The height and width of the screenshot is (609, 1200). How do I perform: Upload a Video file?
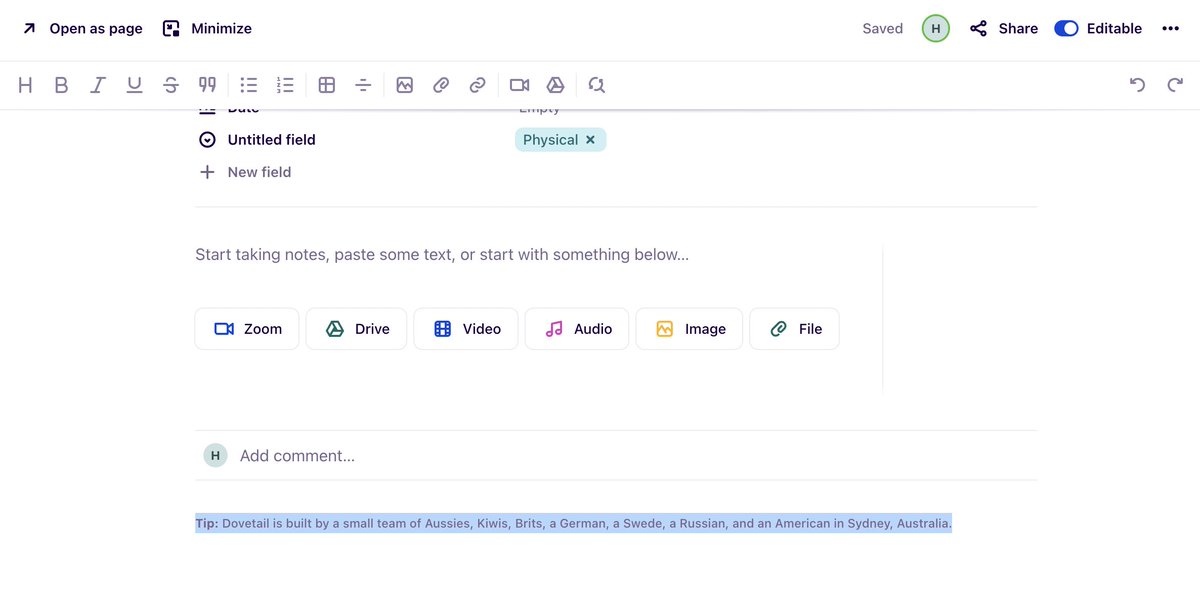(x=466, y=329)
